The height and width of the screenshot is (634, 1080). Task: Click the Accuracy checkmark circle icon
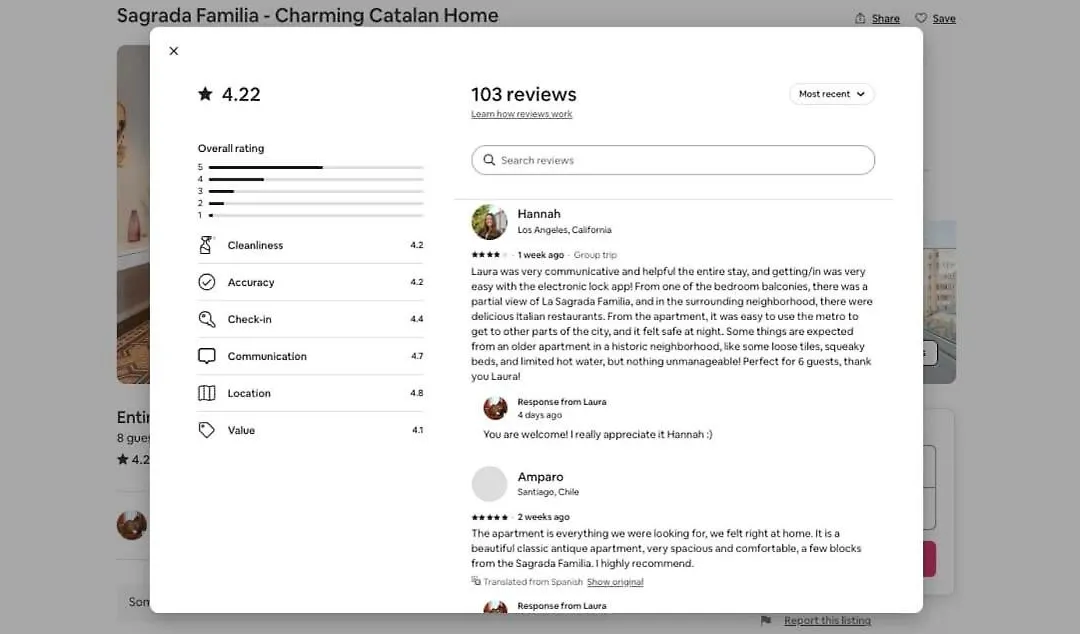(207, 282)
